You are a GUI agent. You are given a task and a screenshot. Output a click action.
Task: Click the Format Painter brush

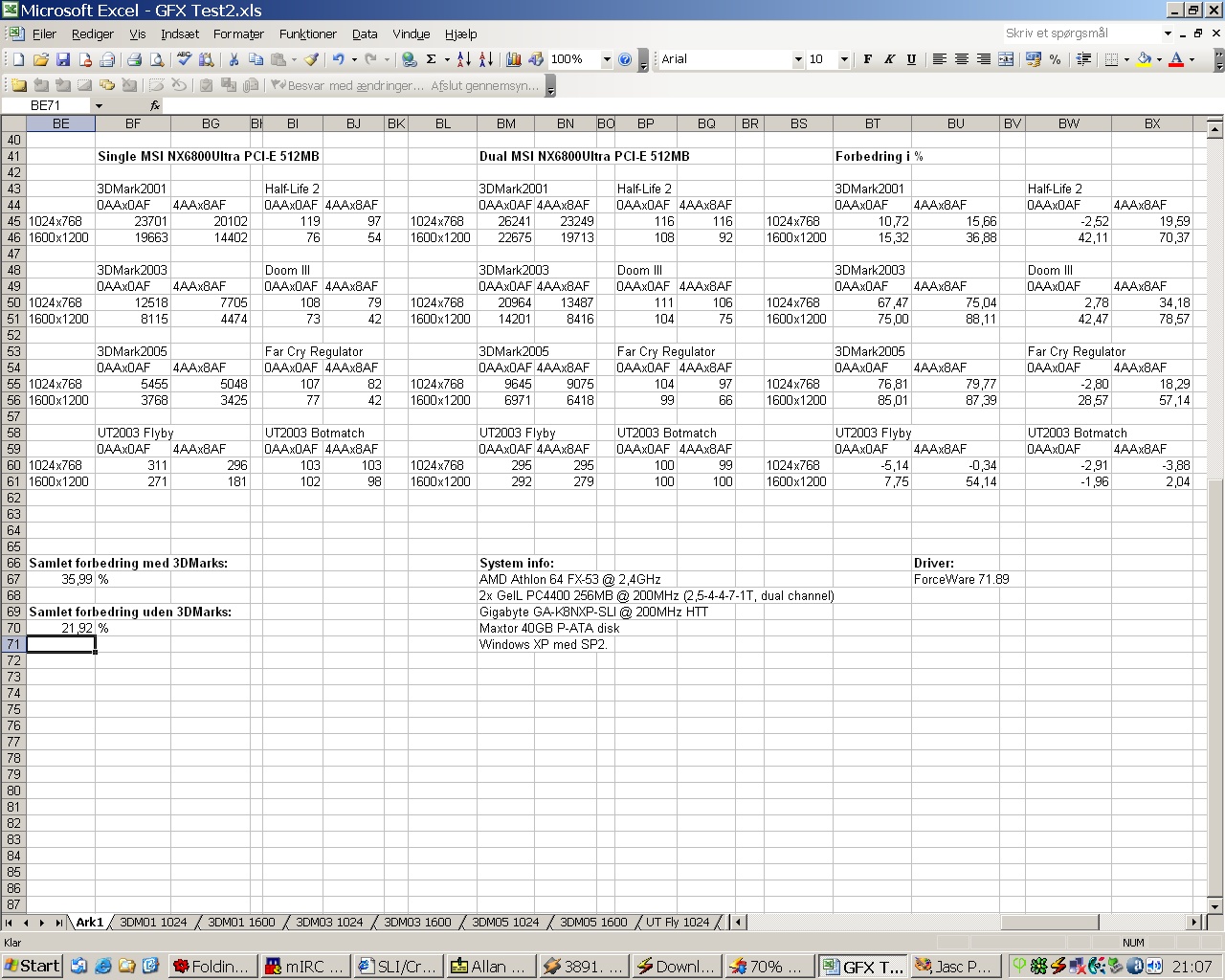pos(311,59)
